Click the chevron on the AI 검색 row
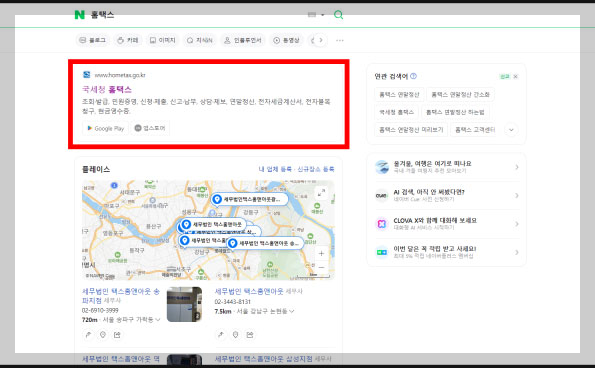This screenshot has height=368, width=595. [x=516, y=195]
